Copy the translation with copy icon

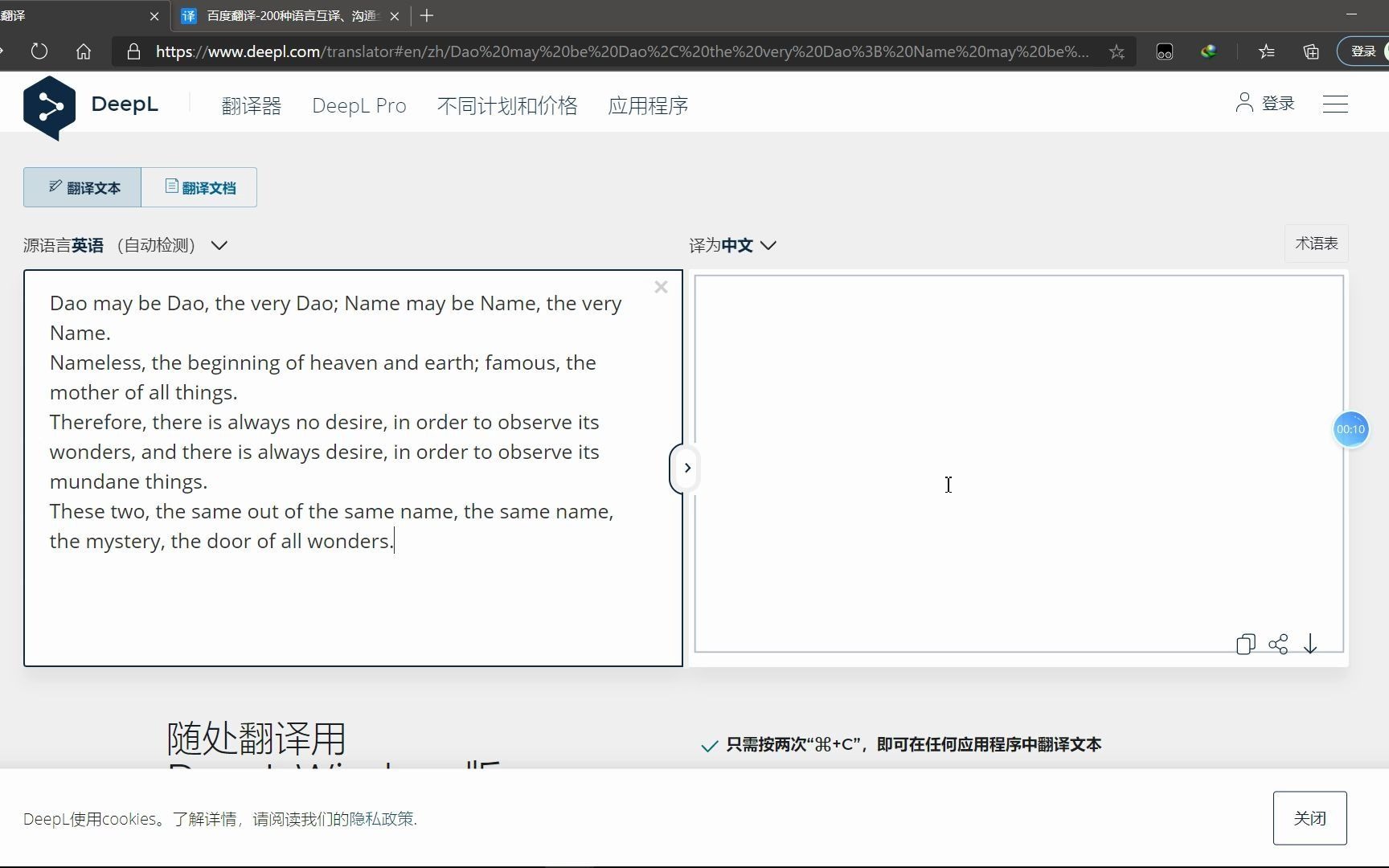coord(1246,644)
